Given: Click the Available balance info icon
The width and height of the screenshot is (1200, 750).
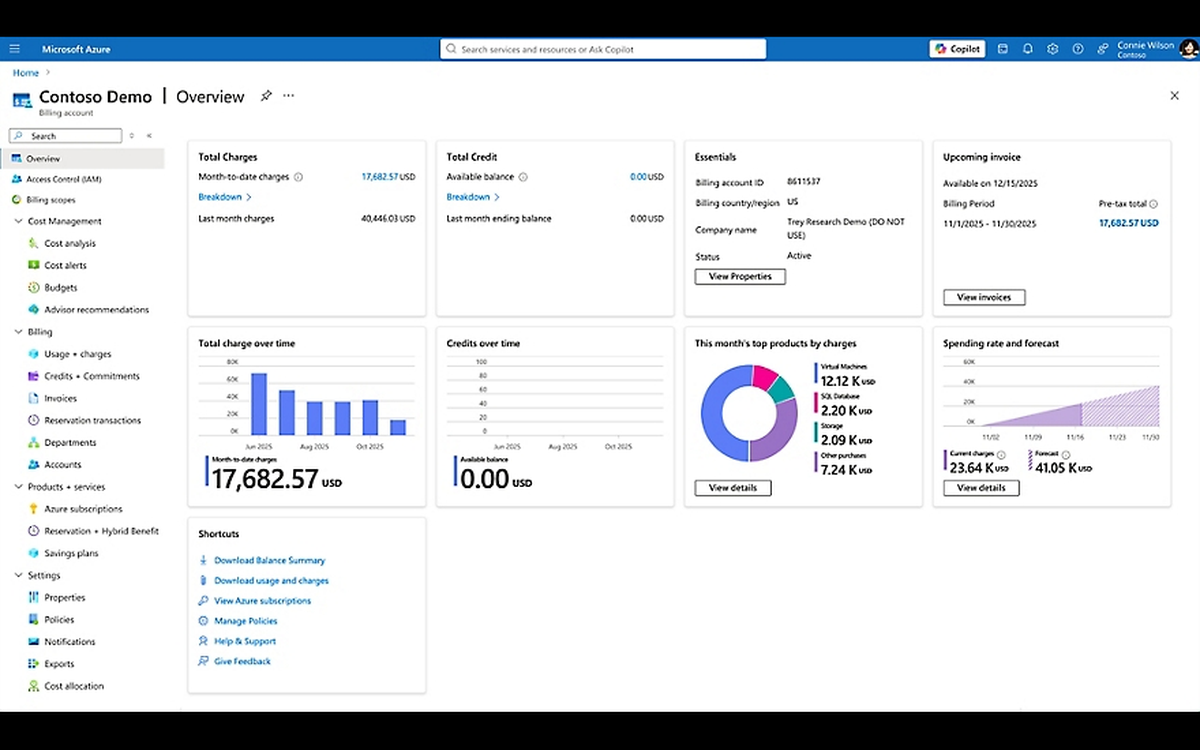Looking at the screenshot, I should click(523, 177).
